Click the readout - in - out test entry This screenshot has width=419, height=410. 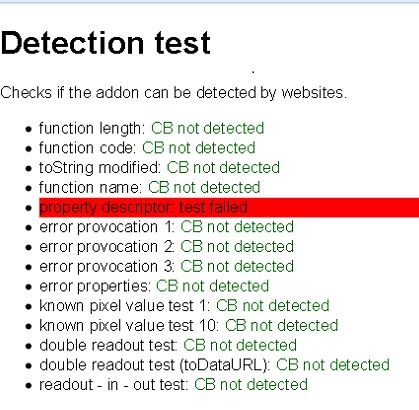pos(173,384)
